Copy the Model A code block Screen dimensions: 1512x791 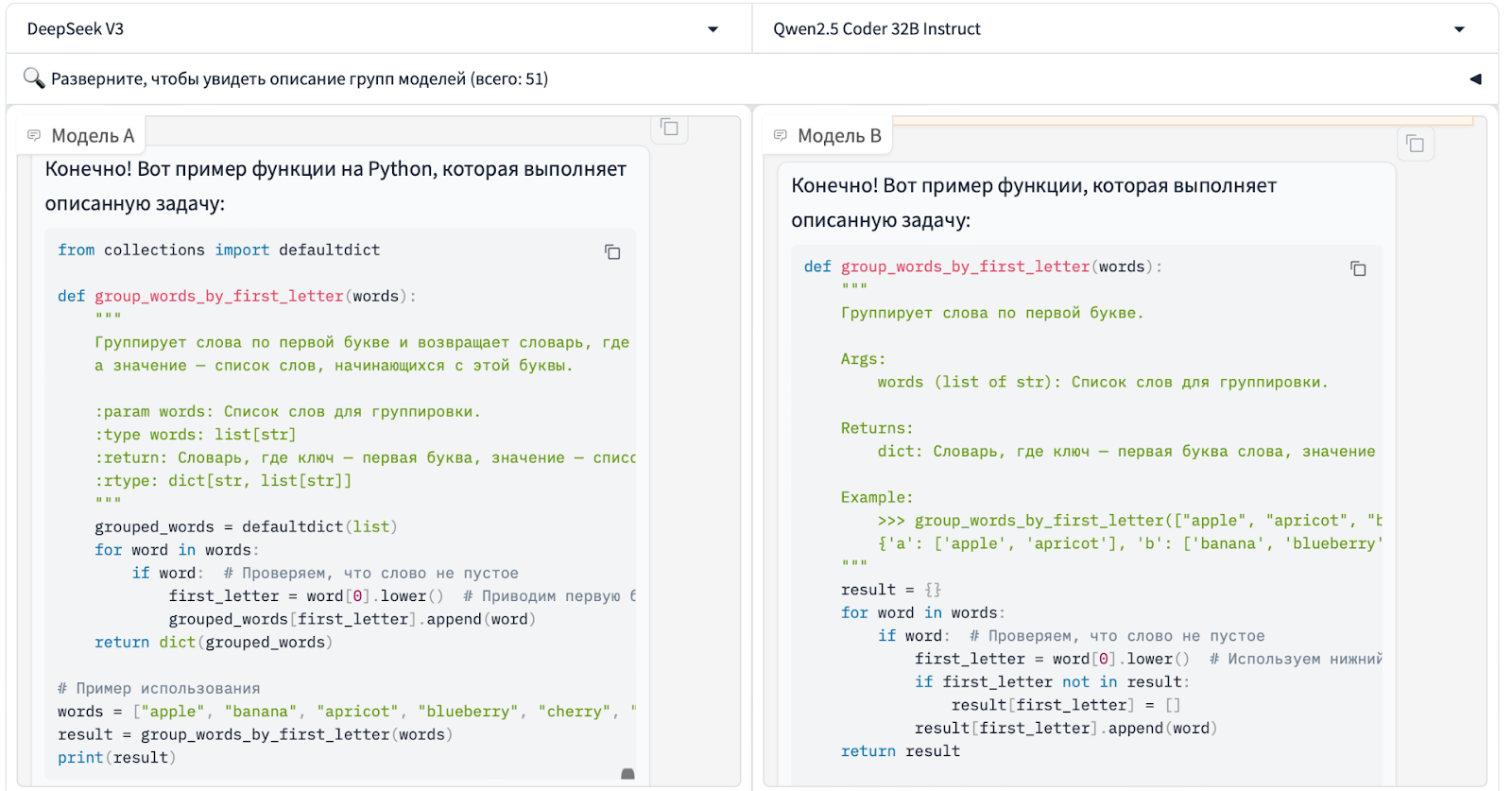(612, 252)
